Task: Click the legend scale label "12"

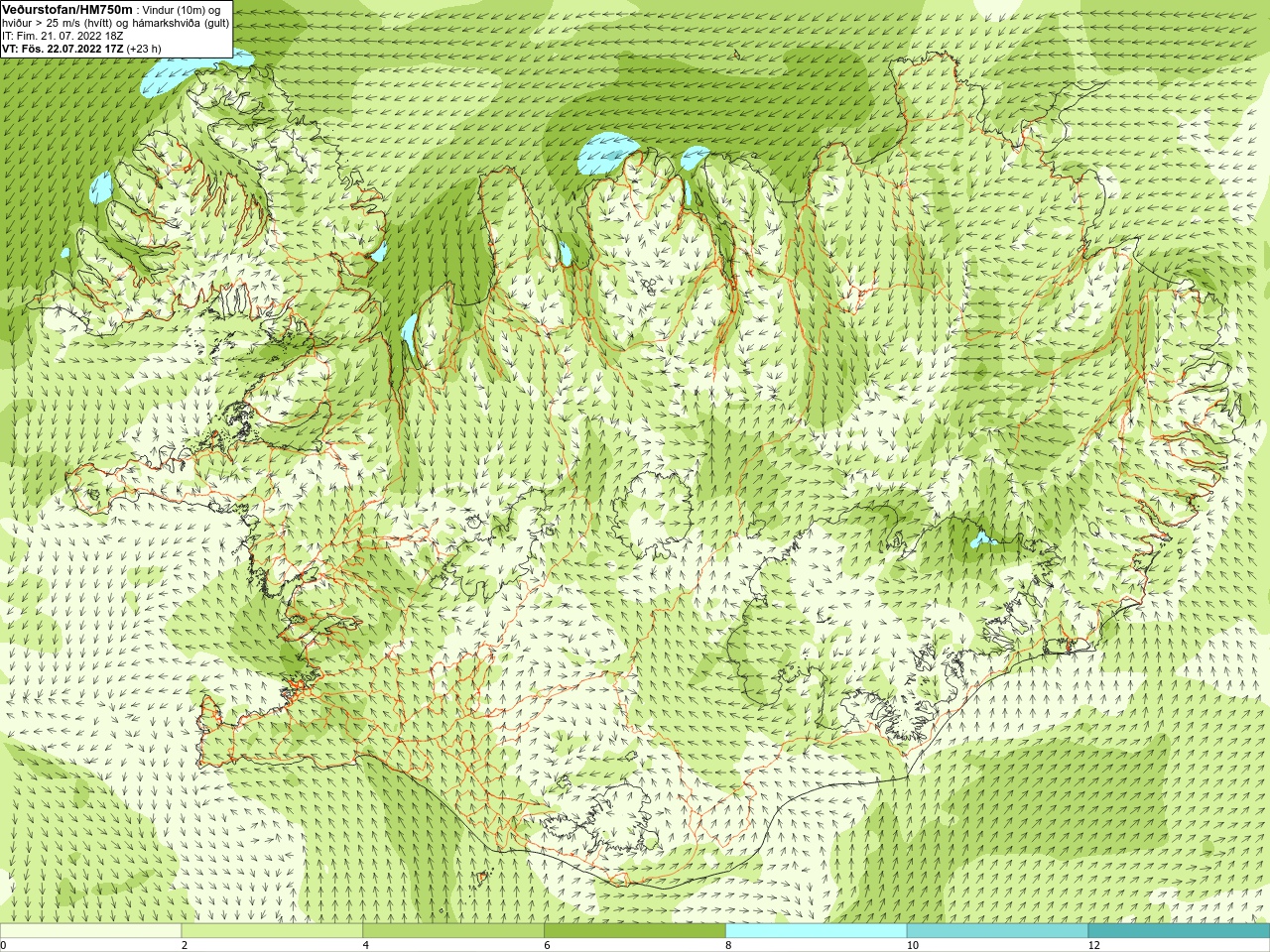Action: pyautogui.click(x=1094, y=945)
